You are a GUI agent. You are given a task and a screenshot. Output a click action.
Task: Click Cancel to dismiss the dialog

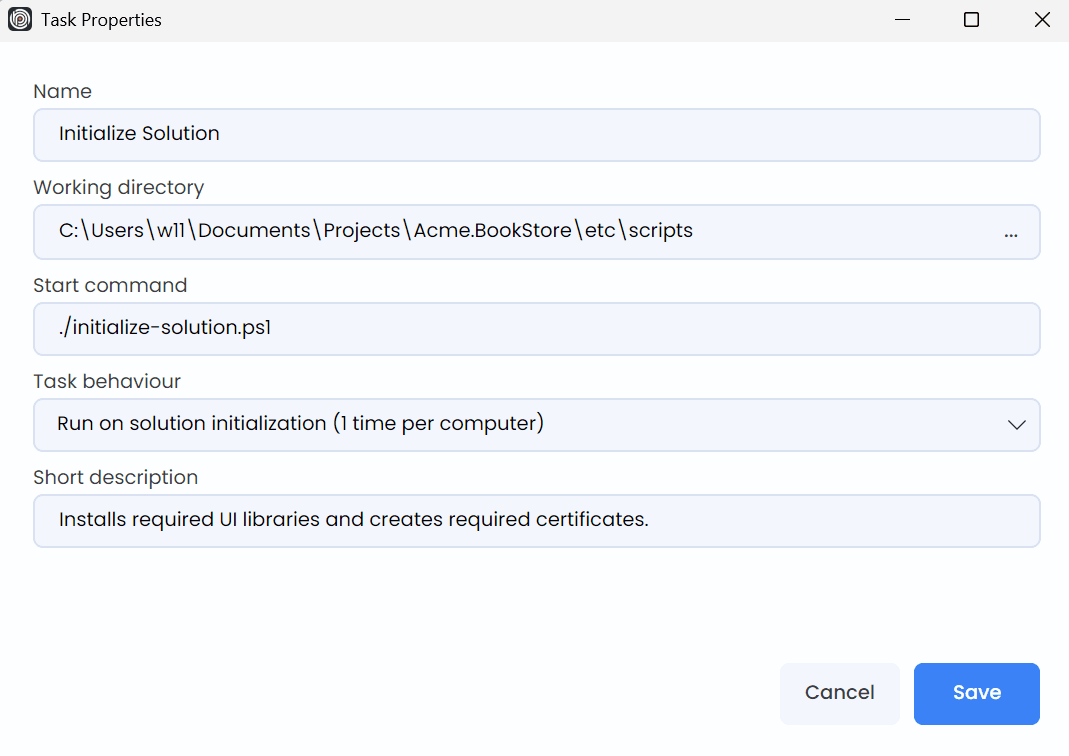[839, 693]
